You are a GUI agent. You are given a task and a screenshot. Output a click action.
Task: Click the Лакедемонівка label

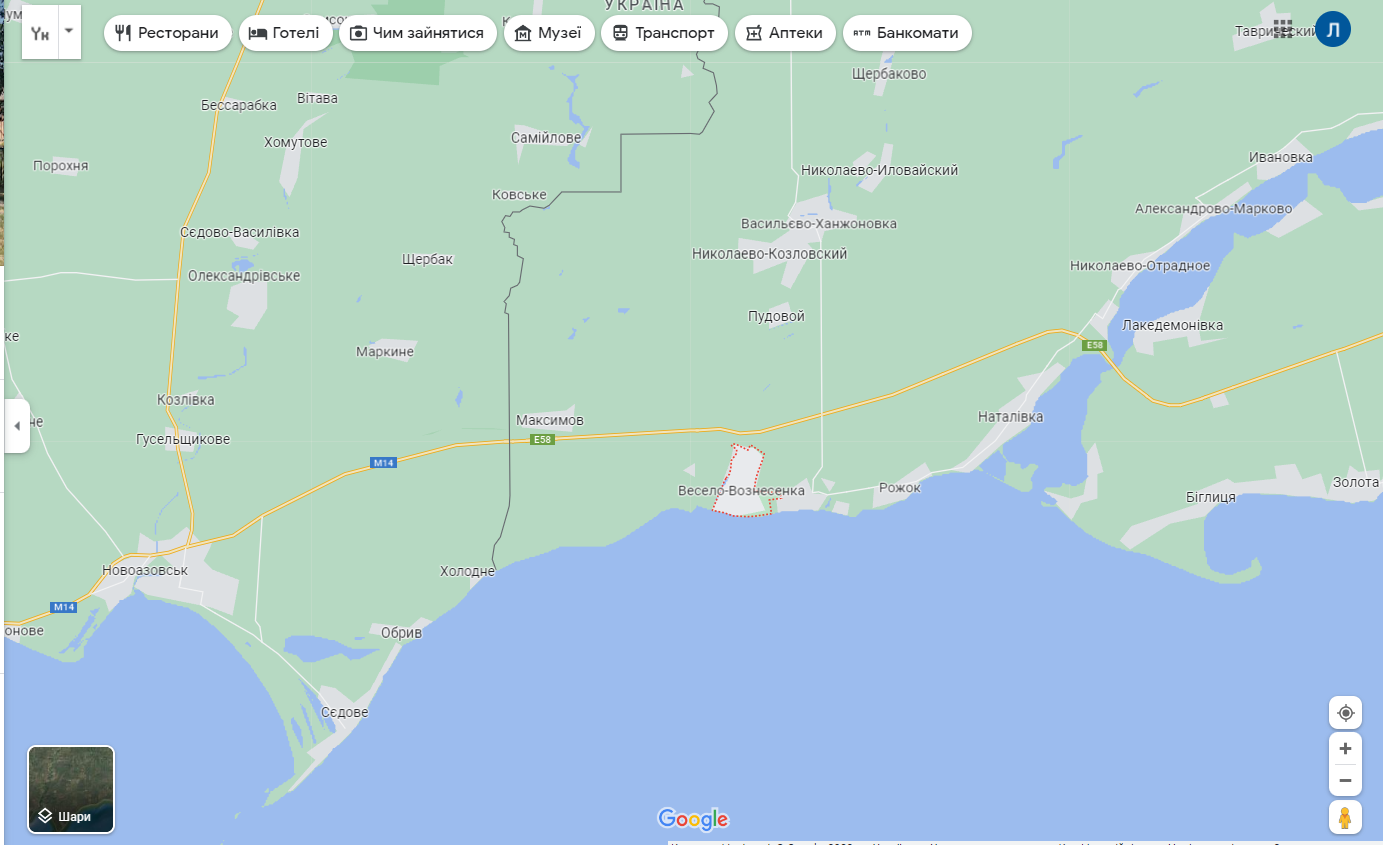point(1172,326)
